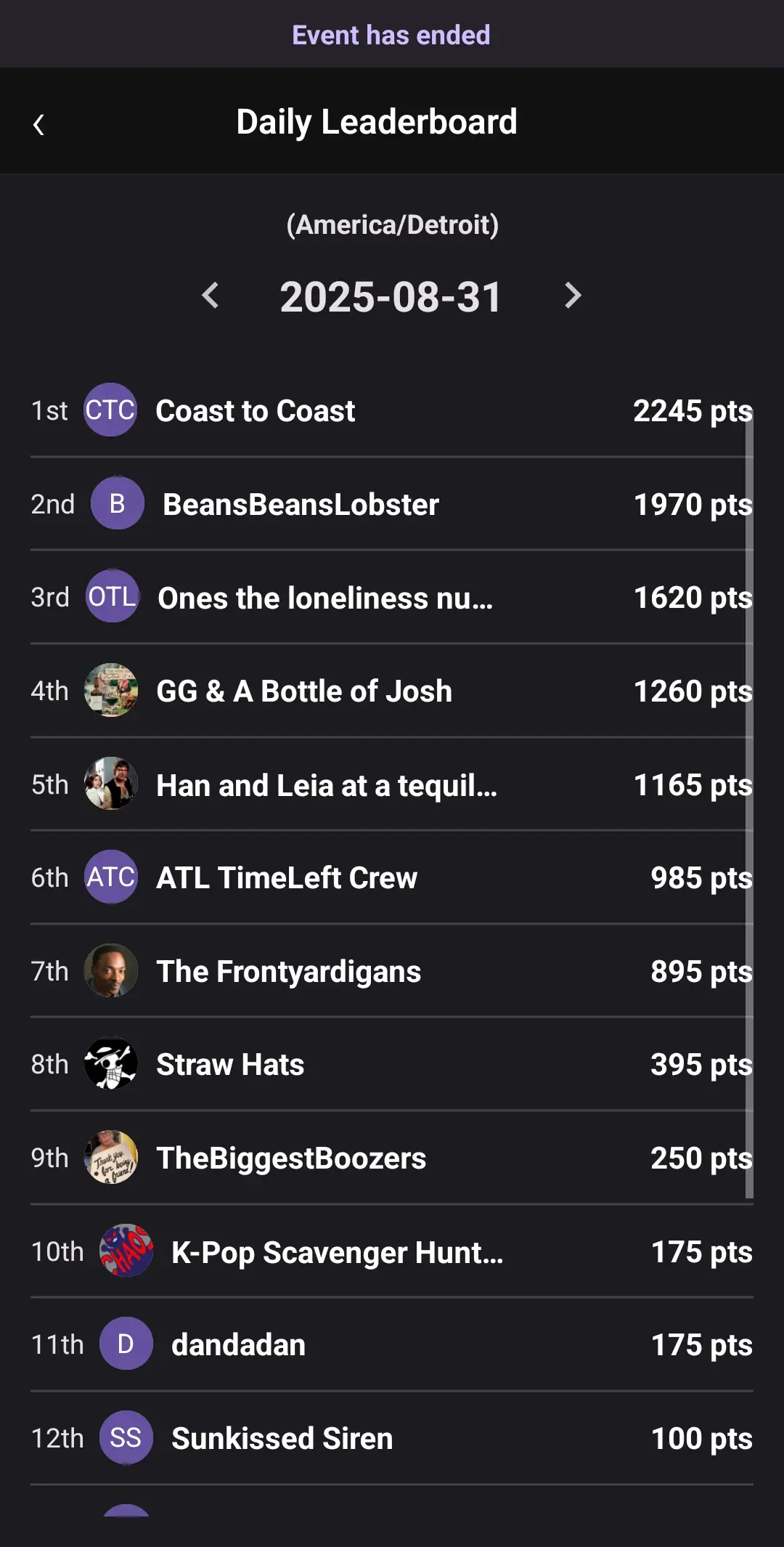Tap the SS avatar for Sunkissed Siren

click(126, 1438)
